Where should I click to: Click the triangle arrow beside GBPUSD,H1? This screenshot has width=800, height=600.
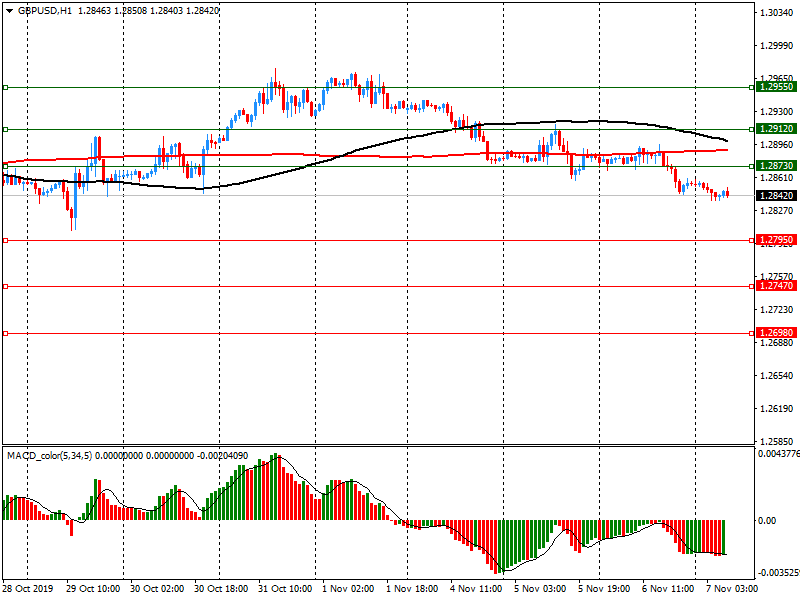(x=9, y=10)
